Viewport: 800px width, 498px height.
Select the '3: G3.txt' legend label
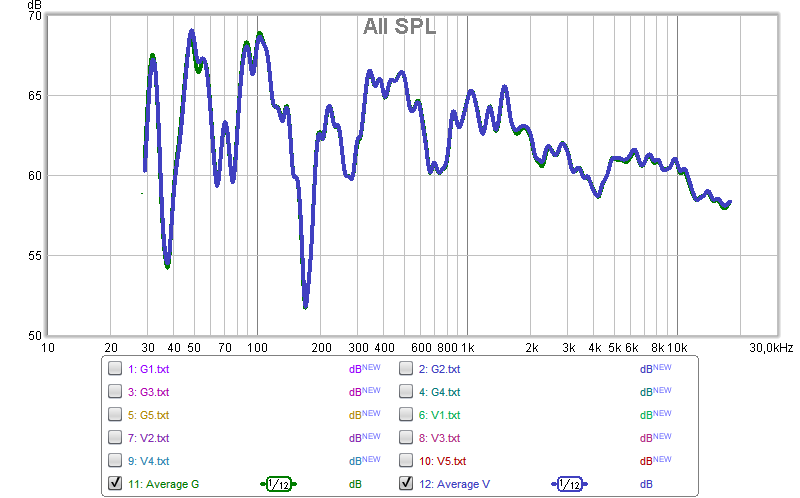(x=148, y=392)
